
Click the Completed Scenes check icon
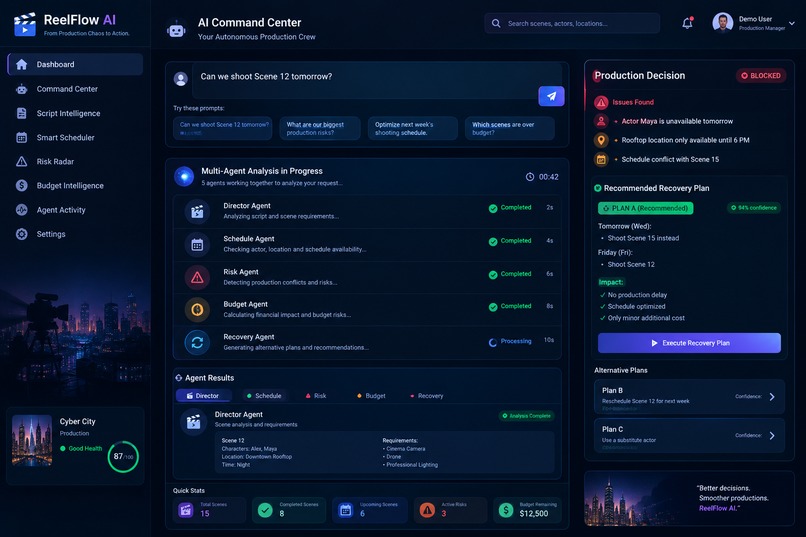point(265,510)
